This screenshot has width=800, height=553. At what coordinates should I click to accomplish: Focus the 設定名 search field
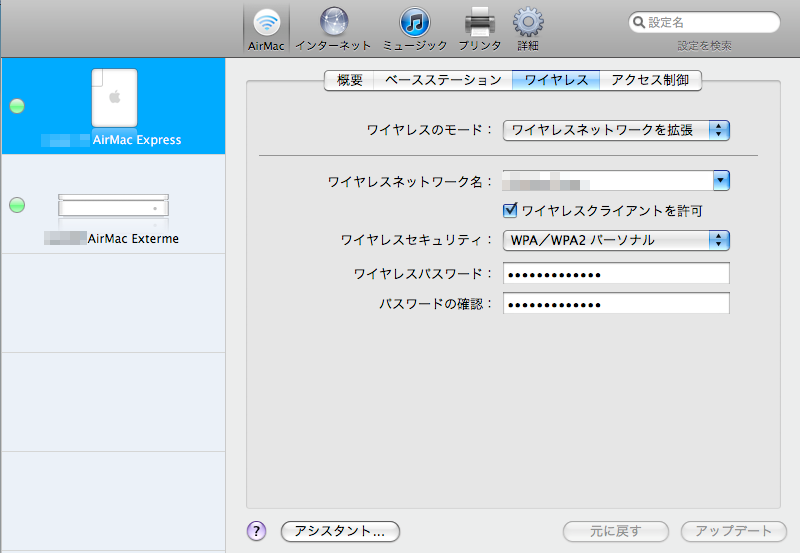(x=704, y=22)
